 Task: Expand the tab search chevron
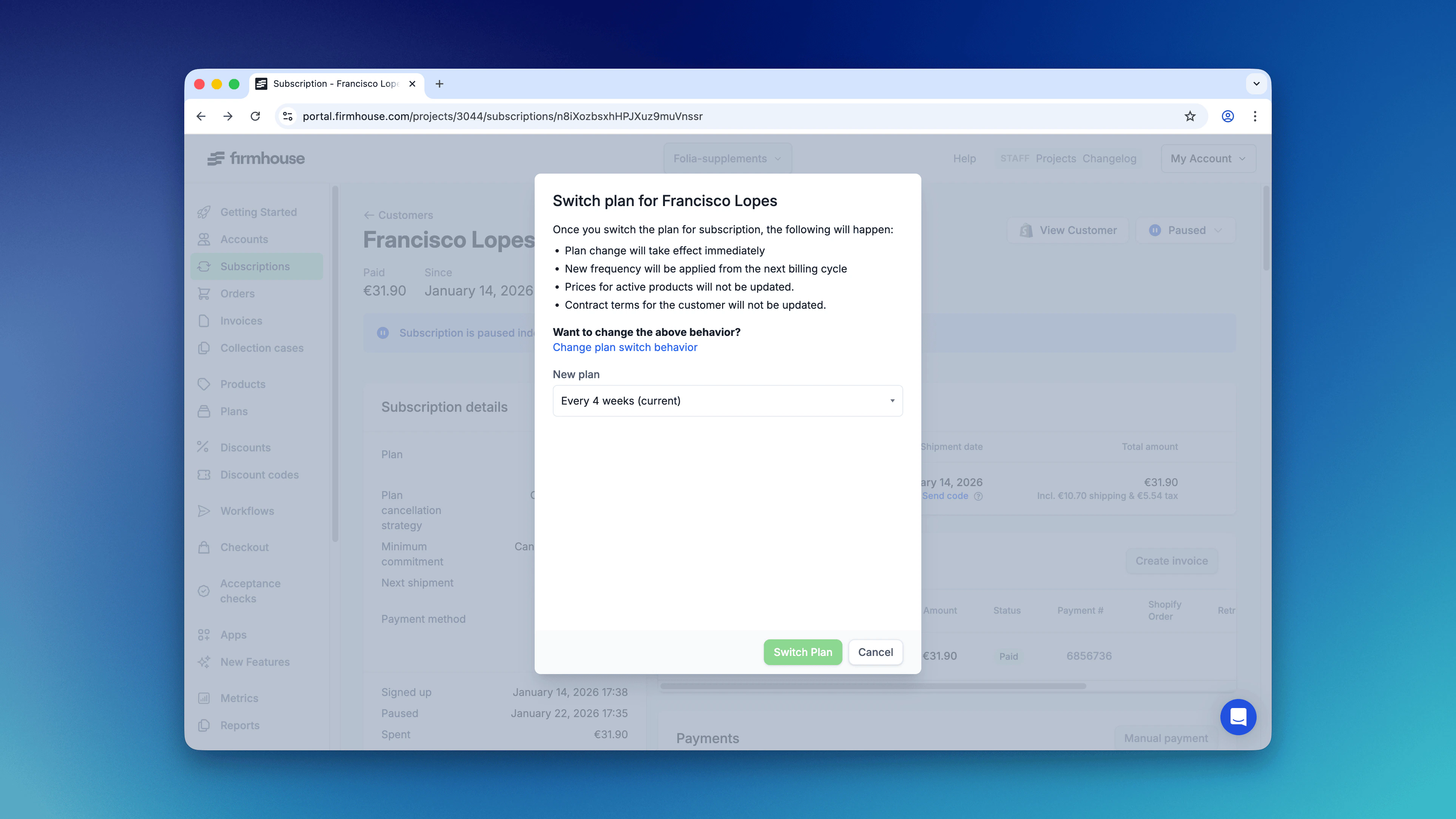click(x=1256, y=83)
